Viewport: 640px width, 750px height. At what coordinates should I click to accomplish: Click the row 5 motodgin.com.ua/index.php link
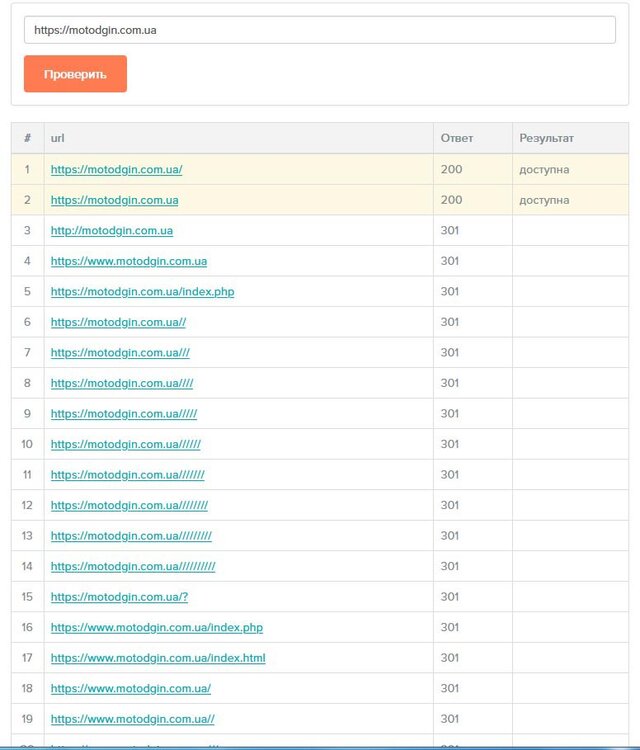click(142, 292)
